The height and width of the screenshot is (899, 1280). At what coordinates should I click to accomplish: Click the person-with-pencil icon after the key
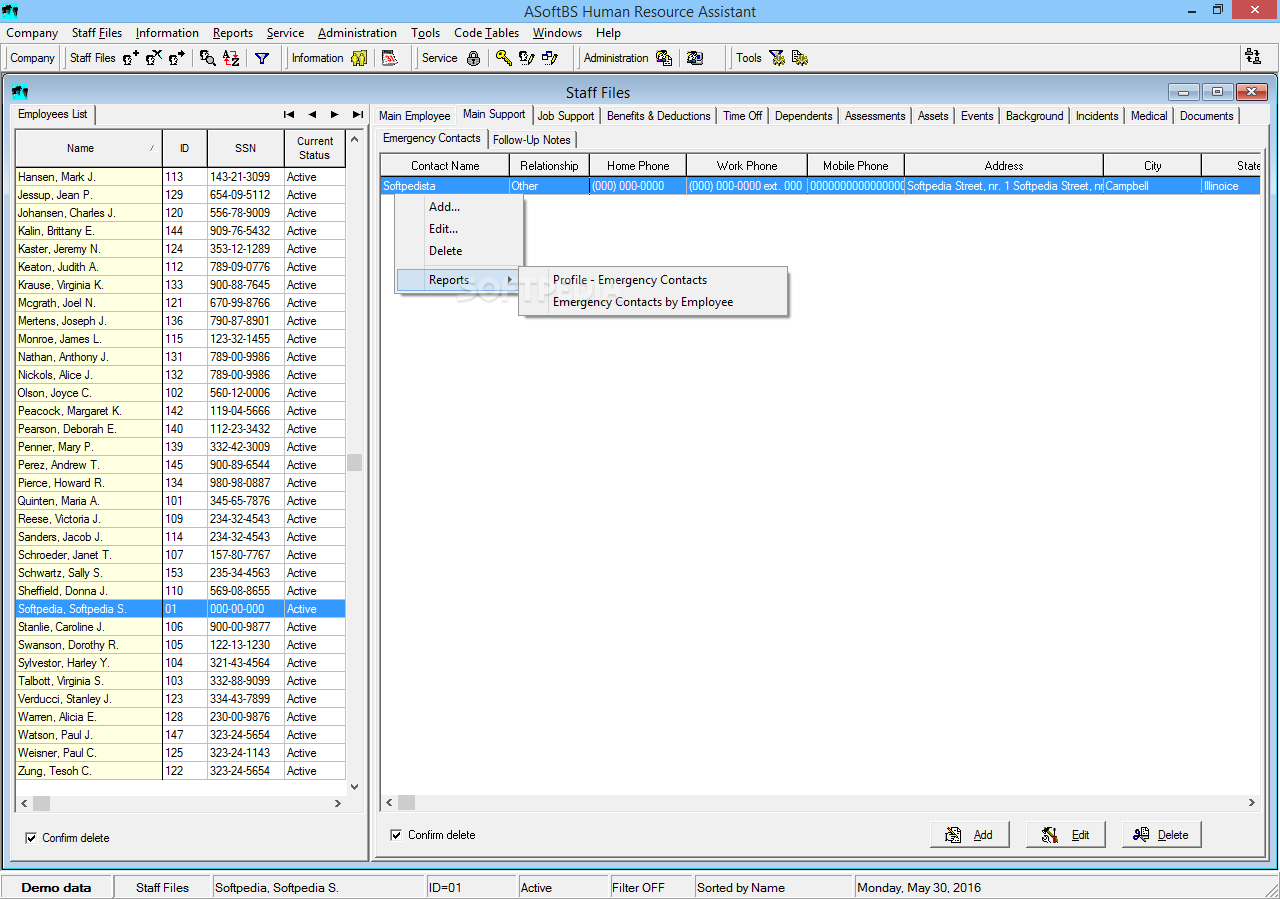click(x=527, y=58)
